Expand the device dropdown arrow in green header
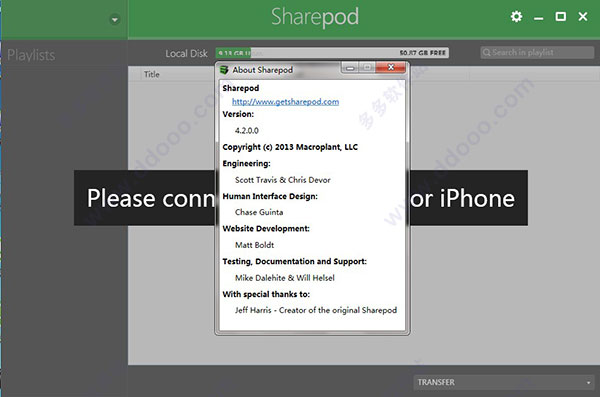 click(114, 19)
